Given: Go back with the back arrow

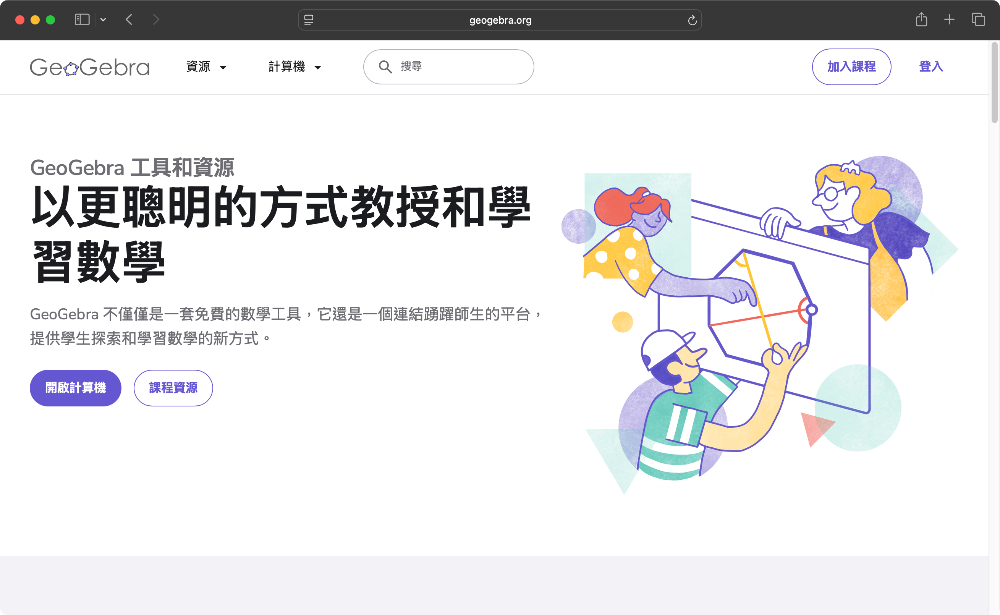Looking at the screenshot, I should click(x=129, y=20).
